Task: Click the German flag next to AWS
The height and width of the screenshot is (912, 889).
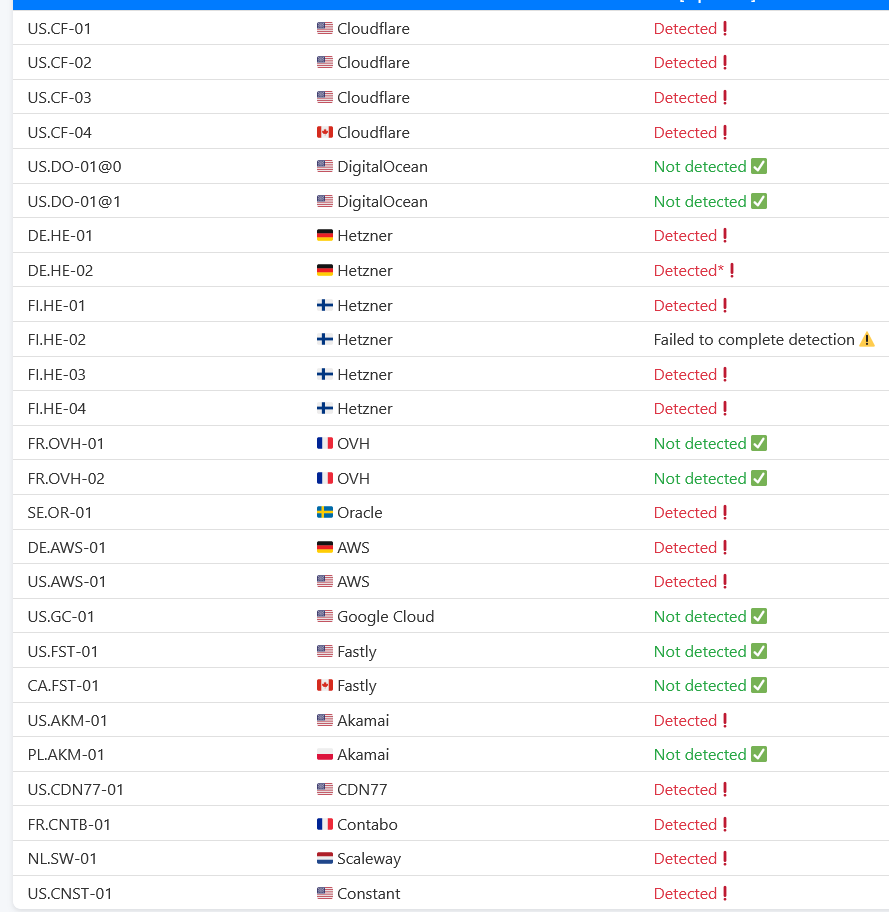Action: [325, 548]
